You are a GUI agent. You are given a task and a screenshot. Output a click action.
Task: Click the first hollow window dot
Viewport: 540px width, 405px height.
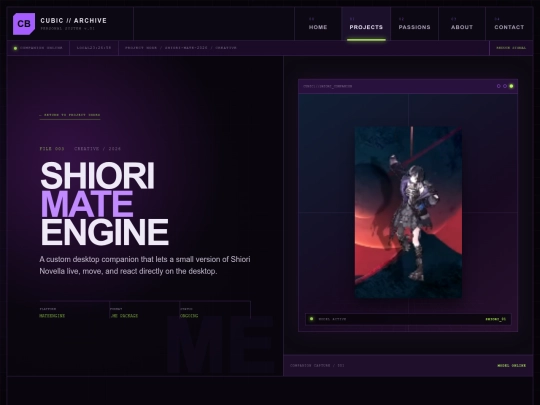(x=498, y=86)
